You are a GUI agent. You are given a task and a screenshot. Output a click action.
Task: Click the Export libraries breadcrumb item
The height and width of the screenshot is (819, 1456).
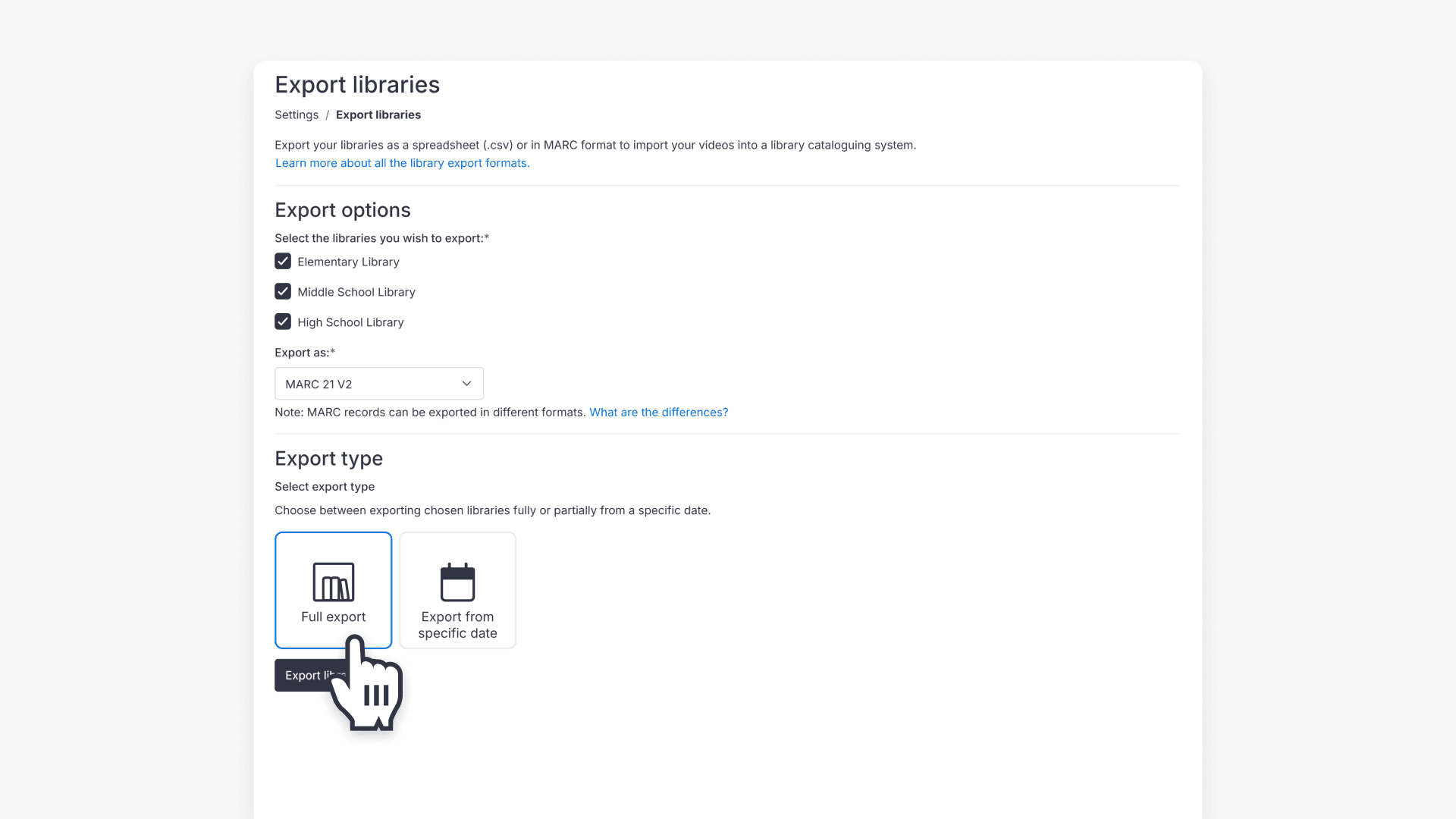378,115
